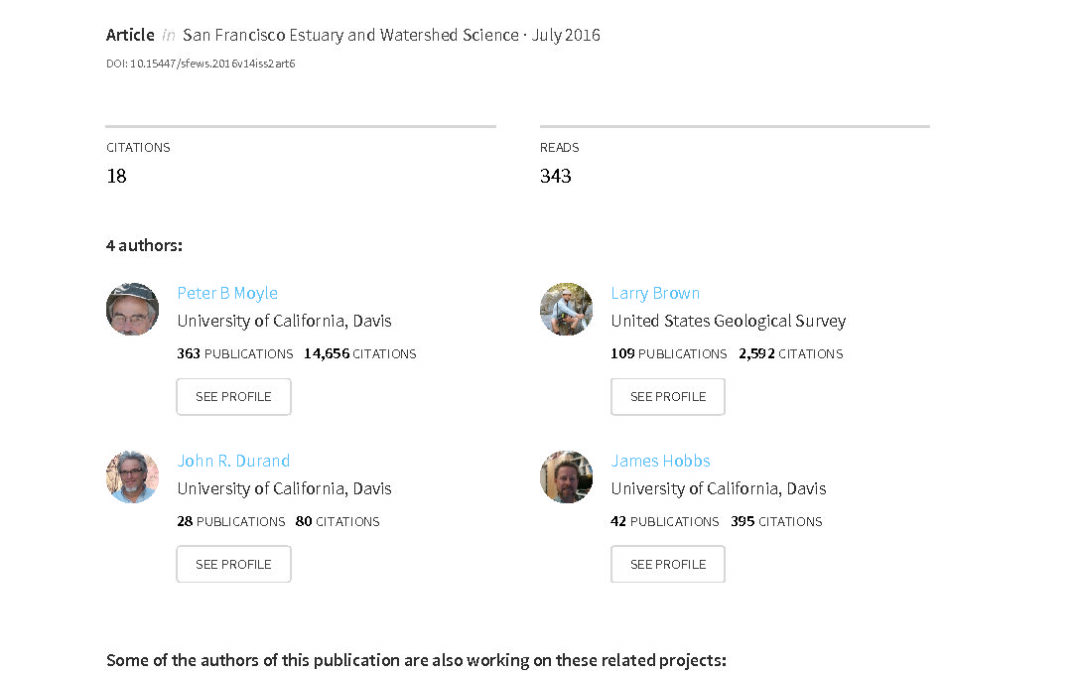
Task: Click Larry Brown's profile photo
Action: tap(566, 309)
